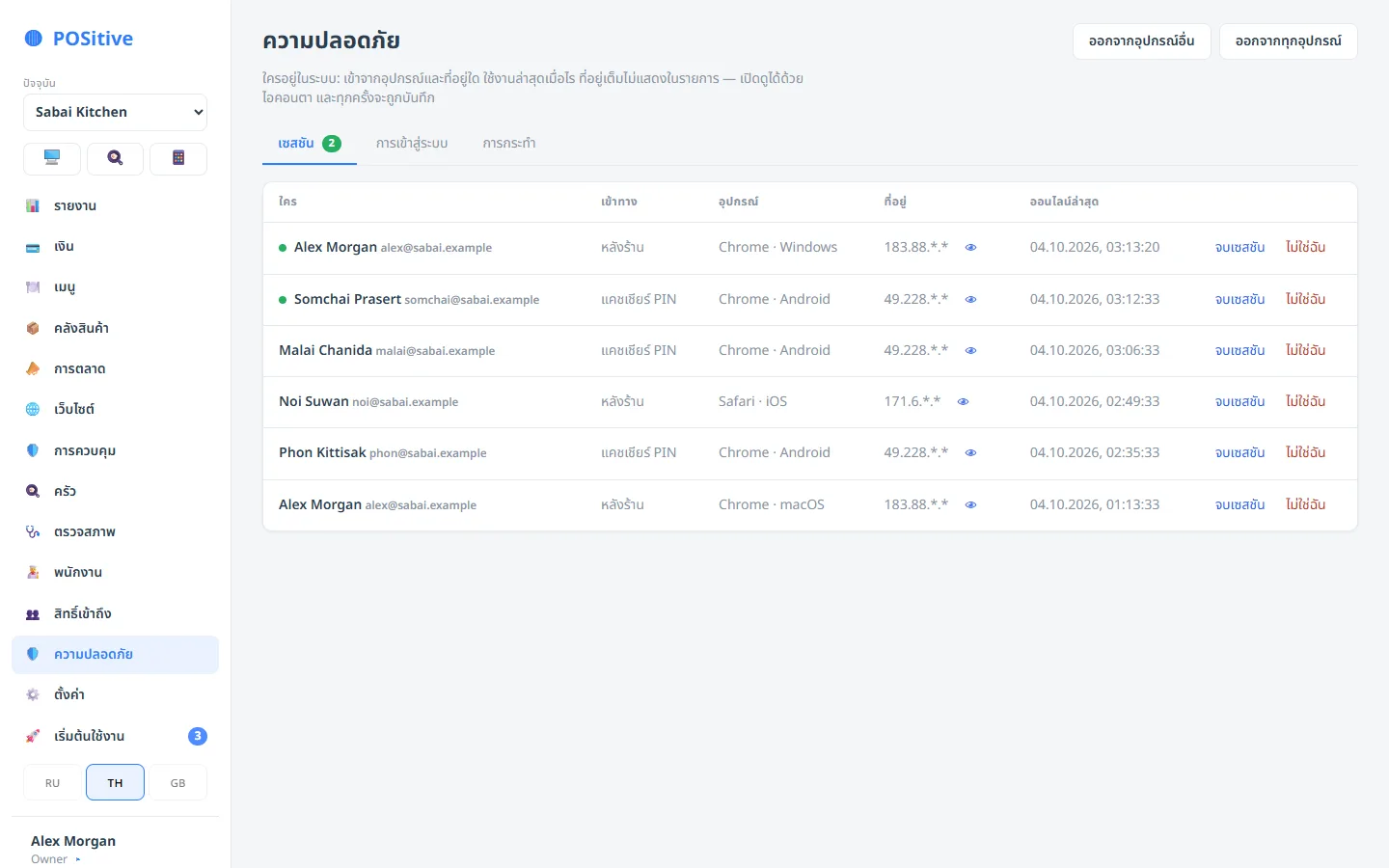Screen dimensions: 1389x868
Task: Click the อุปกรณ์ column header
Action: [739, 202]
